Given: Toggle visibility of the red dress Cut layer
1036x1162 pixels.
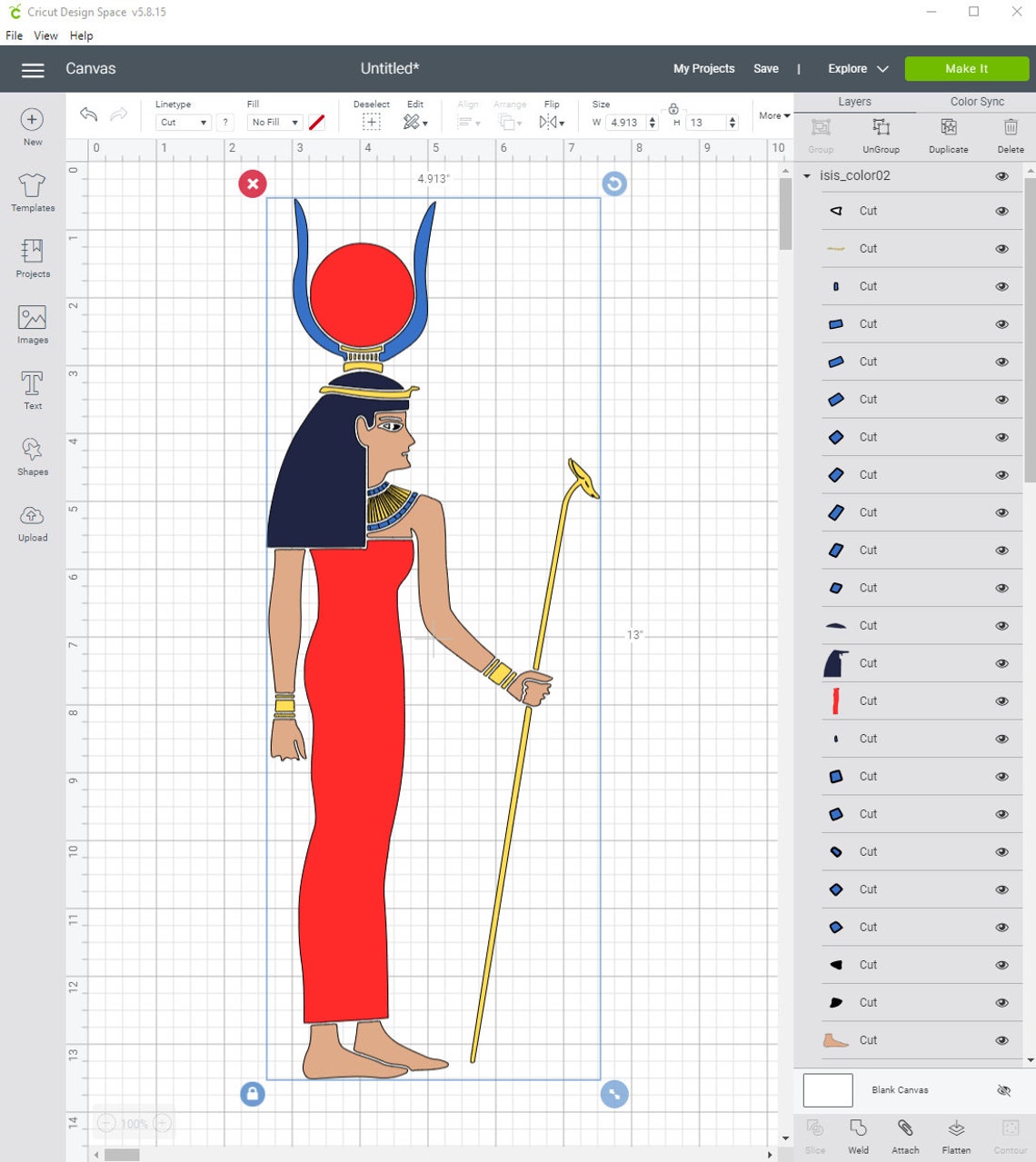Looking at the screenshot, I should pos(1001,700).
